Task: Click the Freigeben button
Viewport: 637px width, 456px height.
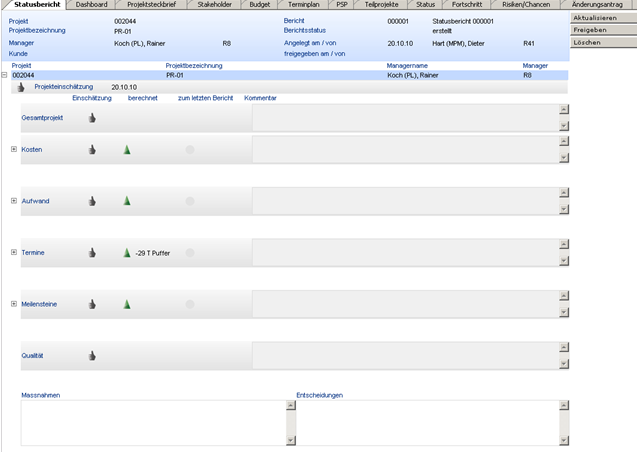Action: [x=604, y=30]
